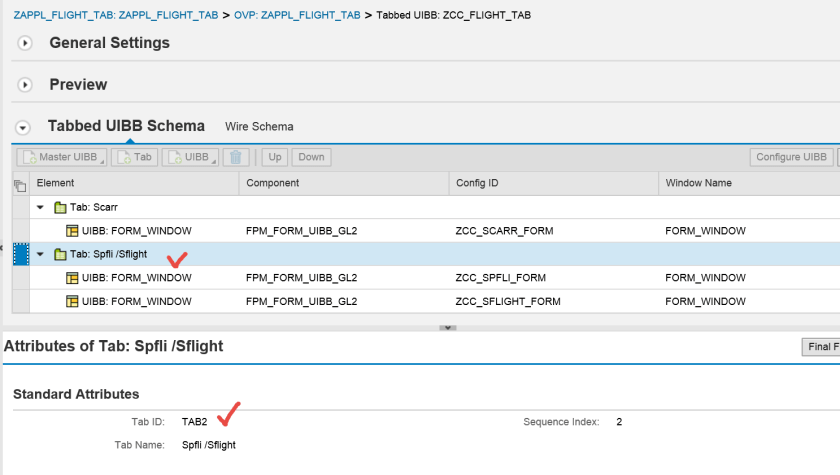The width and height of the screenshot is (840, 475).
Task: Click UIBB icon in ZCC_SFLIGHT_FORM row
Action: (x=72, y=300)
